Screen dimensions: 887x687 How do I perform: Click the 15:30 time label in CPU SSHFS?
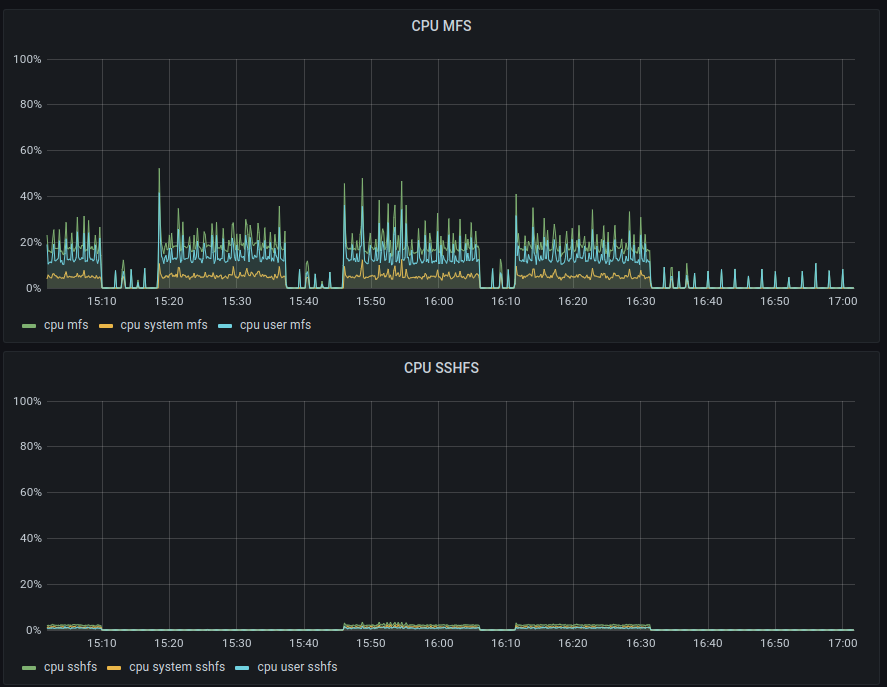point(236,643)
